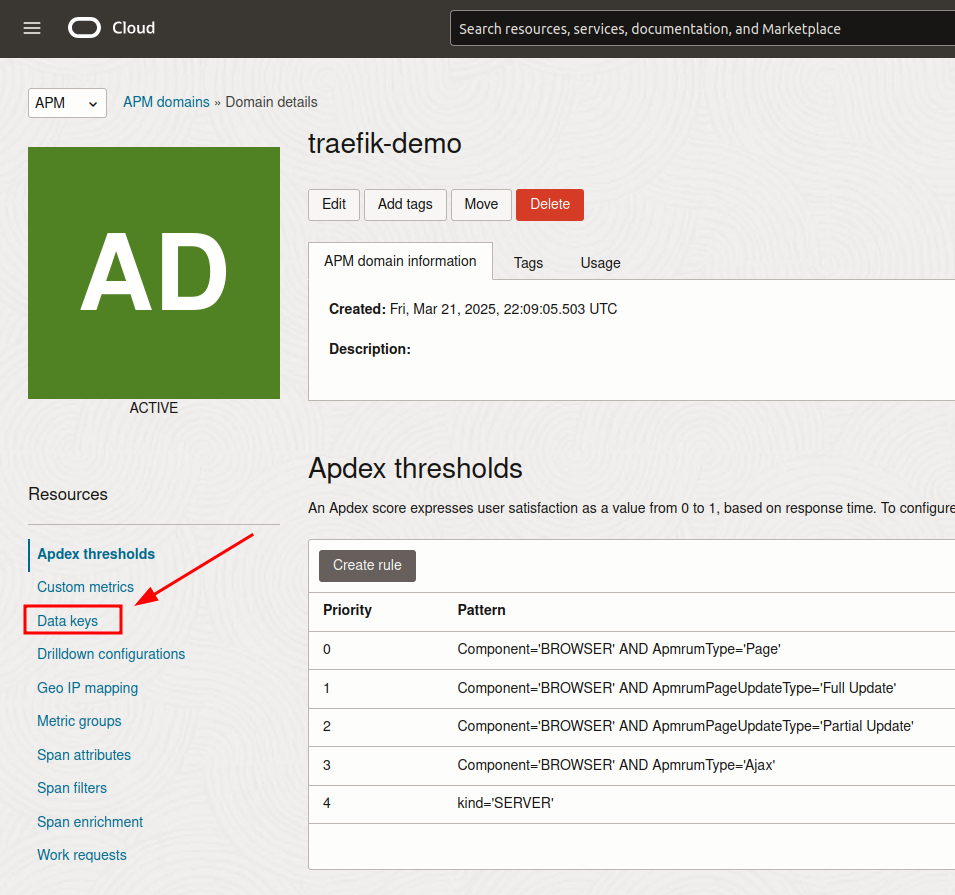Open Custom metrics resource link
This screenshot has width=955, height=895.
click(85, 587)
